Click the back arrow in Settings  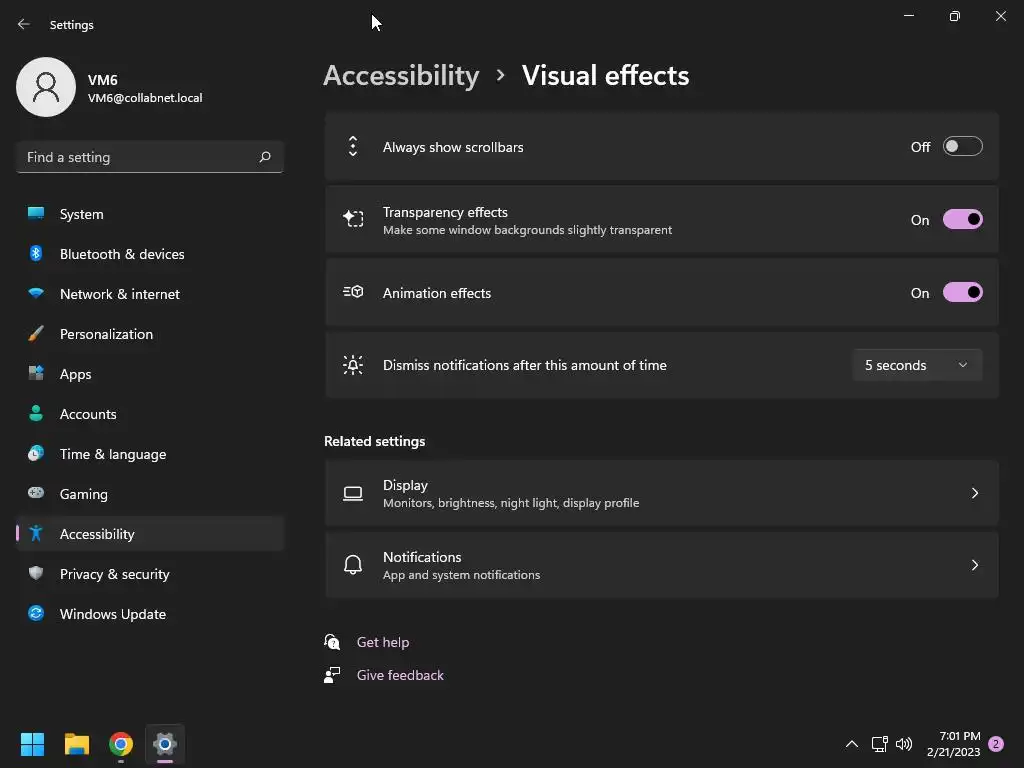[x=24, y=24]
